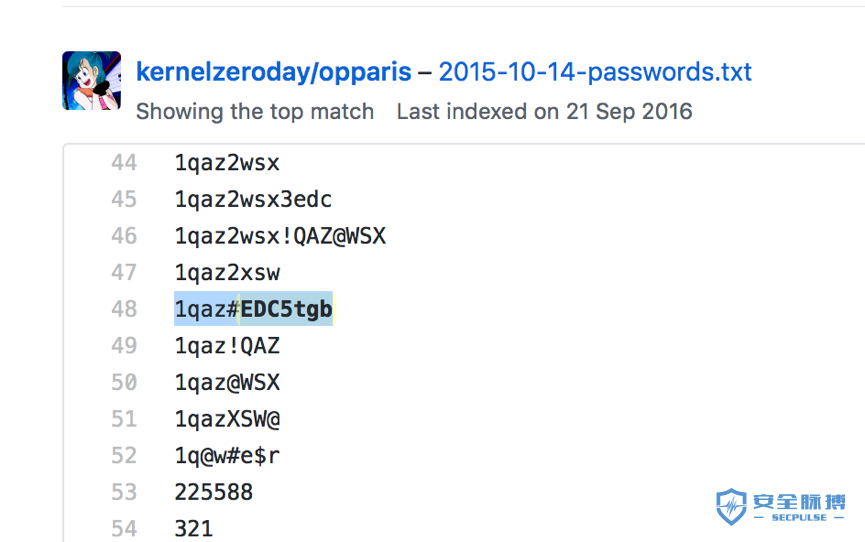Click the code text 1qaz2wsx3edc
The height and width of the screenshot is (542, 865).
point(253,199)
